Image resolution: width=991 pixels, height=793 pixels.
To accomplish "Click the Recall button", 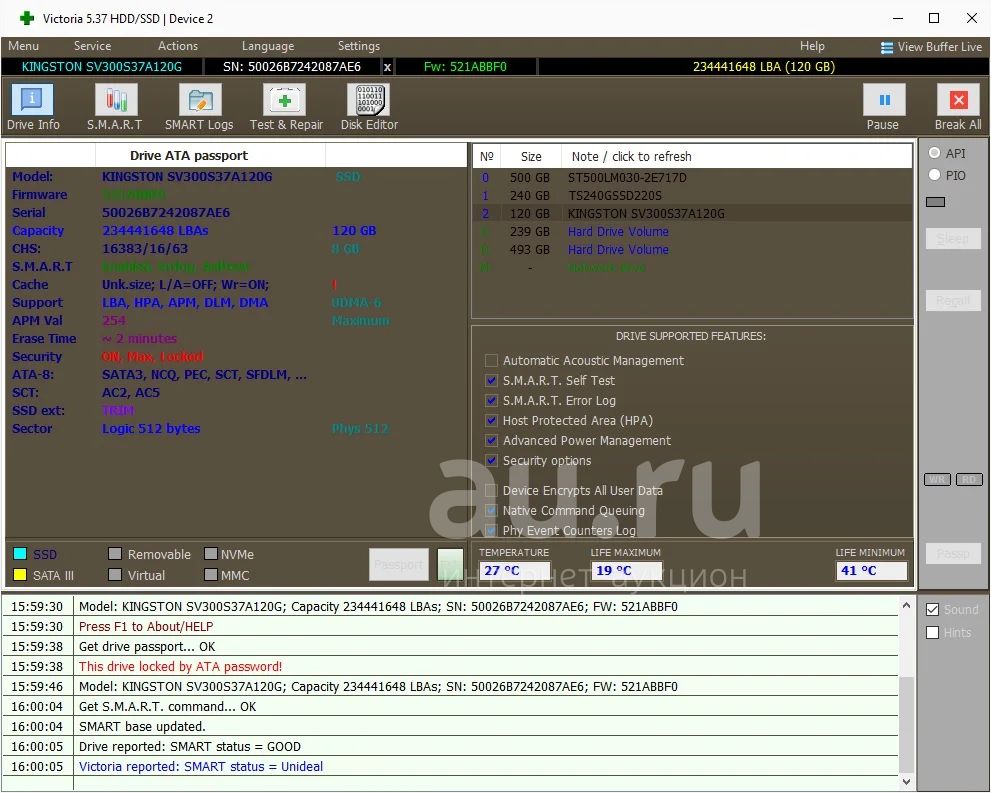I will pos(953,300).
